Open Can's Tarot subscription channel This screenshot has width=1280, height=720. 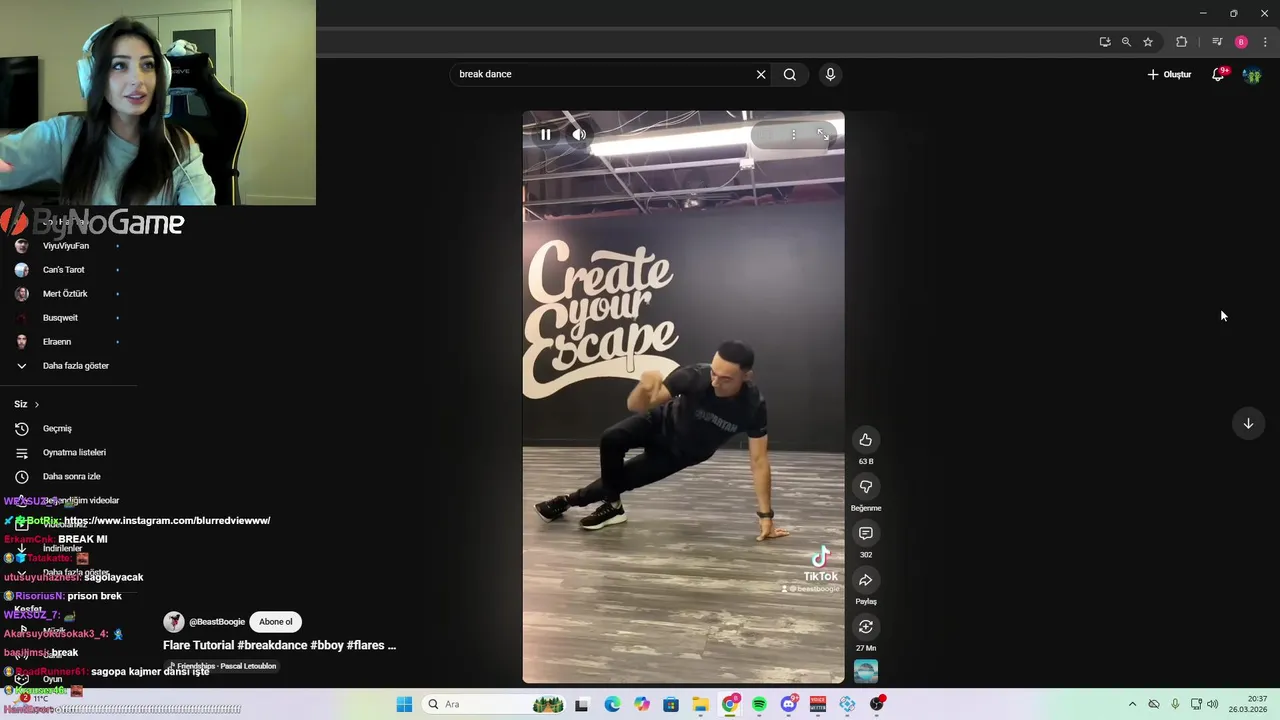64,270
